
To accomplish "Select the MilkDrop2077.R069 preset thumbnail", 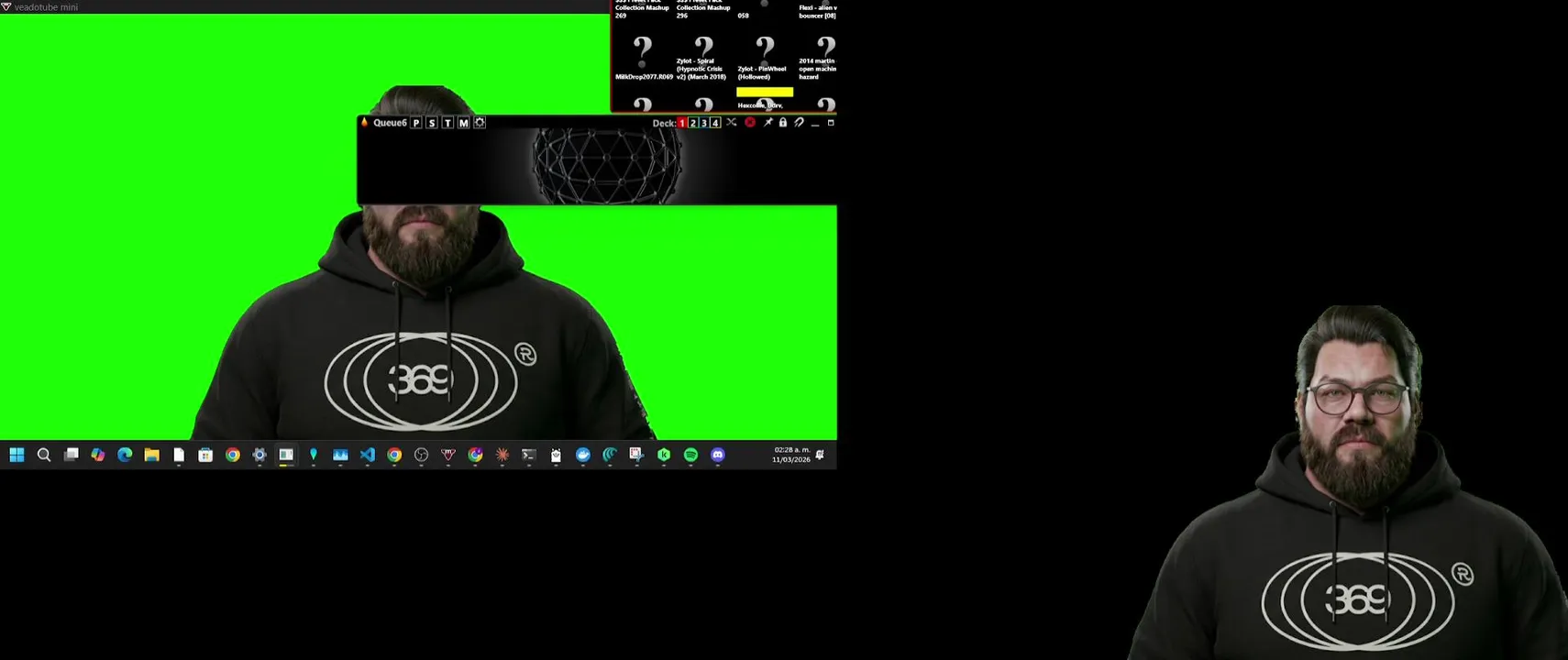I will point(643,57).
